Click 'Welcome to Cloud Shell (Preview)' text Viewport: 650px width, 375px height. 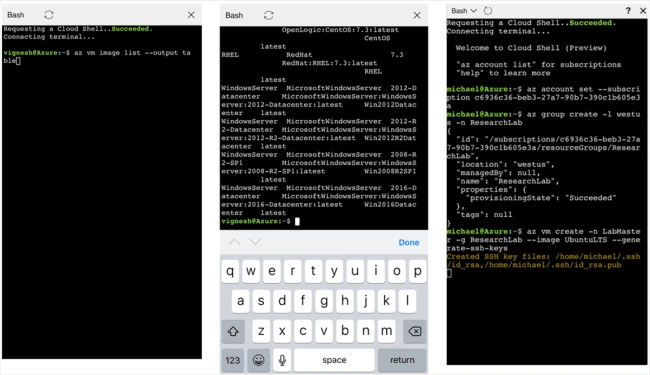pyautogui.click(x=531, y=48)
